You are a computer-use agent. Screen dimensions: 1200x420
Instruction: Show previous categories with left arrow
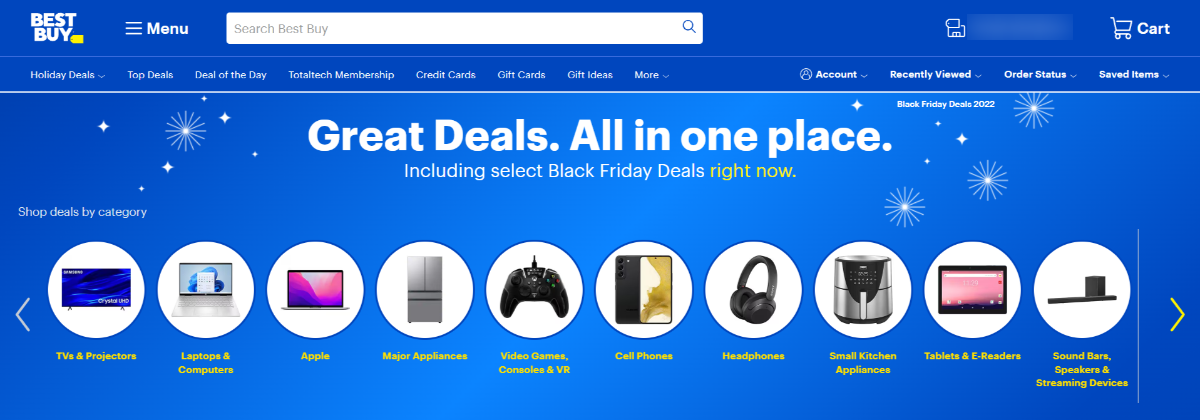point(23,315)
